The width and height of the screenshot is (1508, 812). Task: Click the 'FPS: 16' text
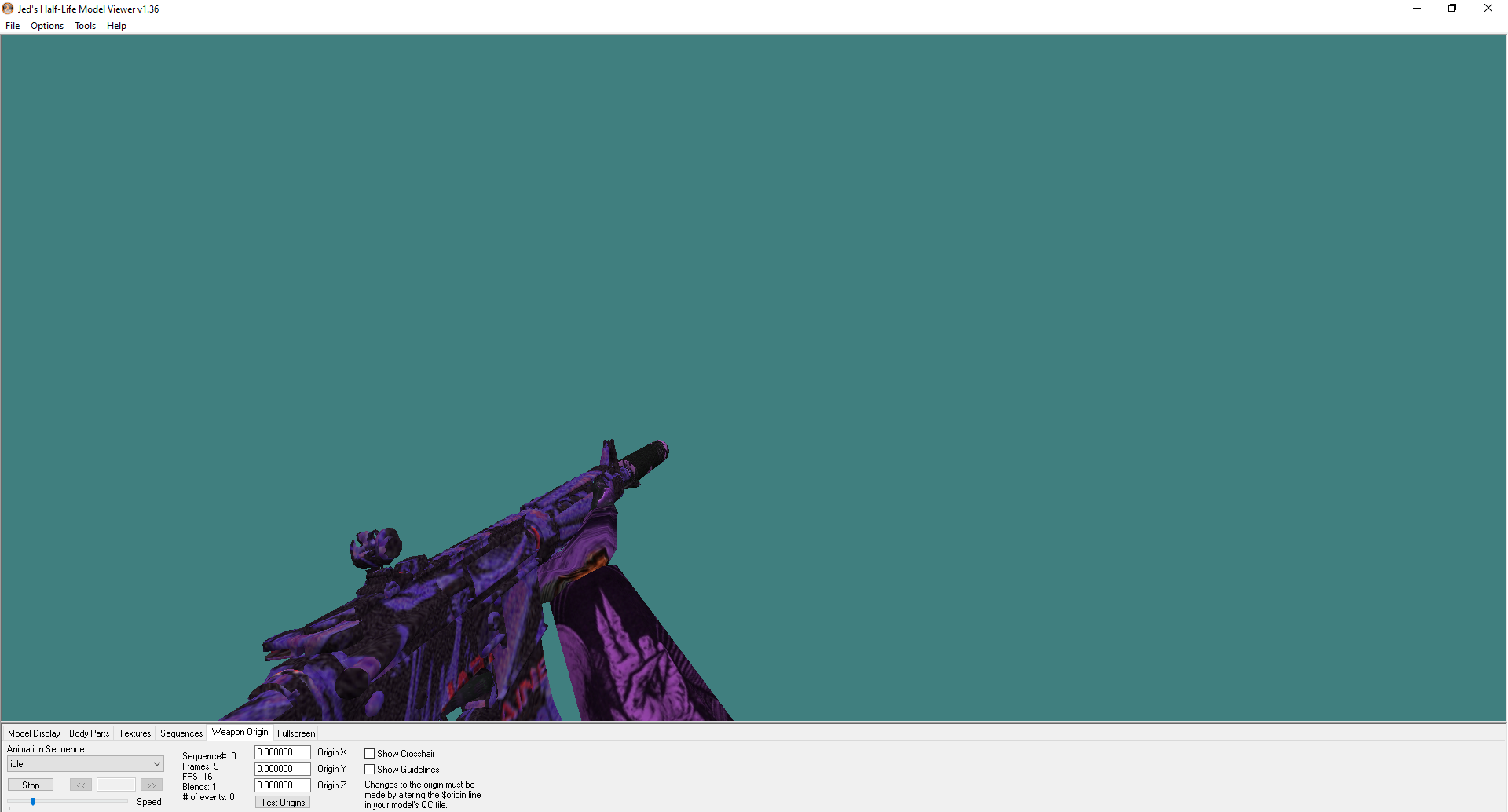(197, 777)
